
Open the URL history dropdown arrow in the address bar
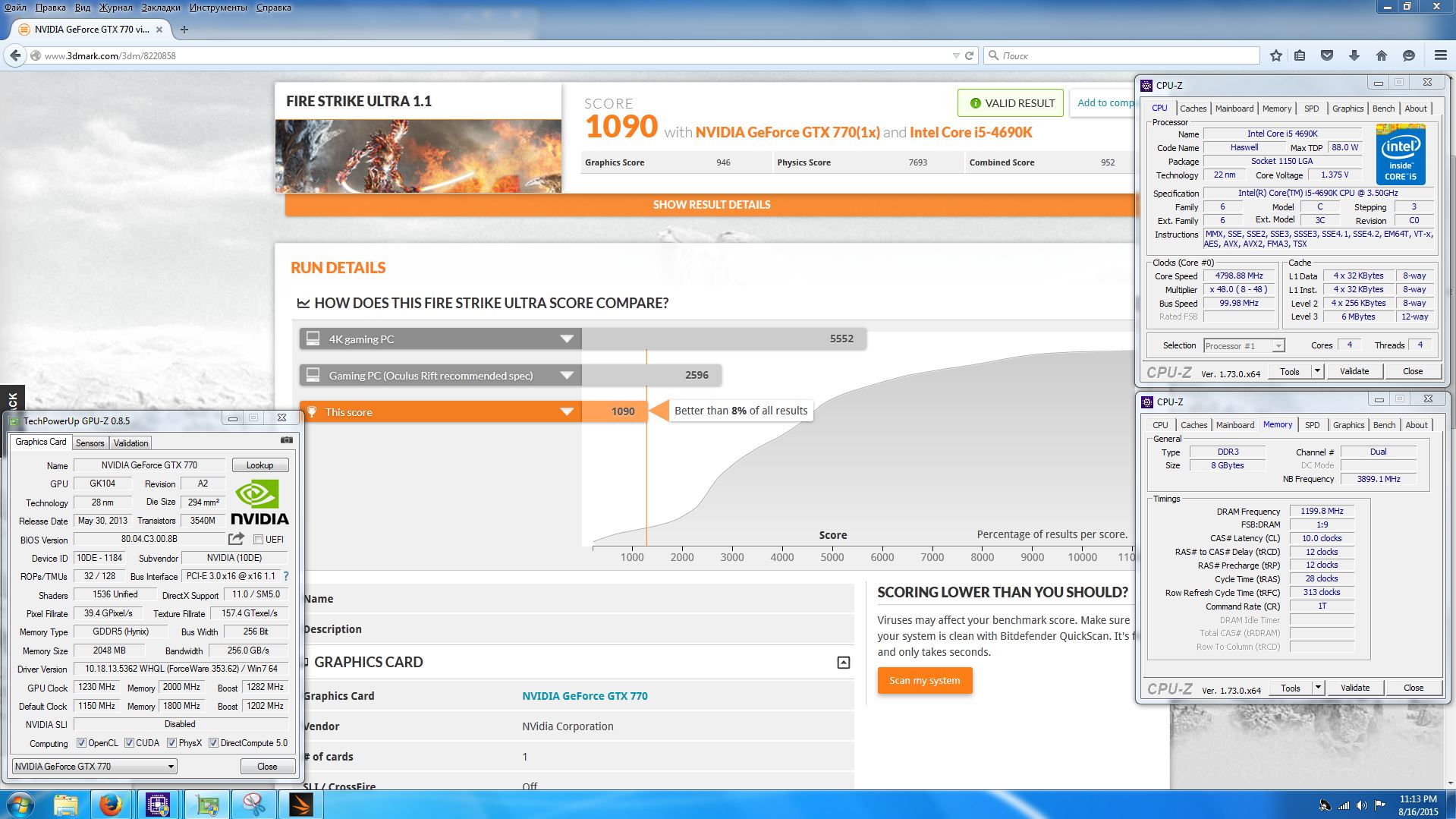click(956, 55)
